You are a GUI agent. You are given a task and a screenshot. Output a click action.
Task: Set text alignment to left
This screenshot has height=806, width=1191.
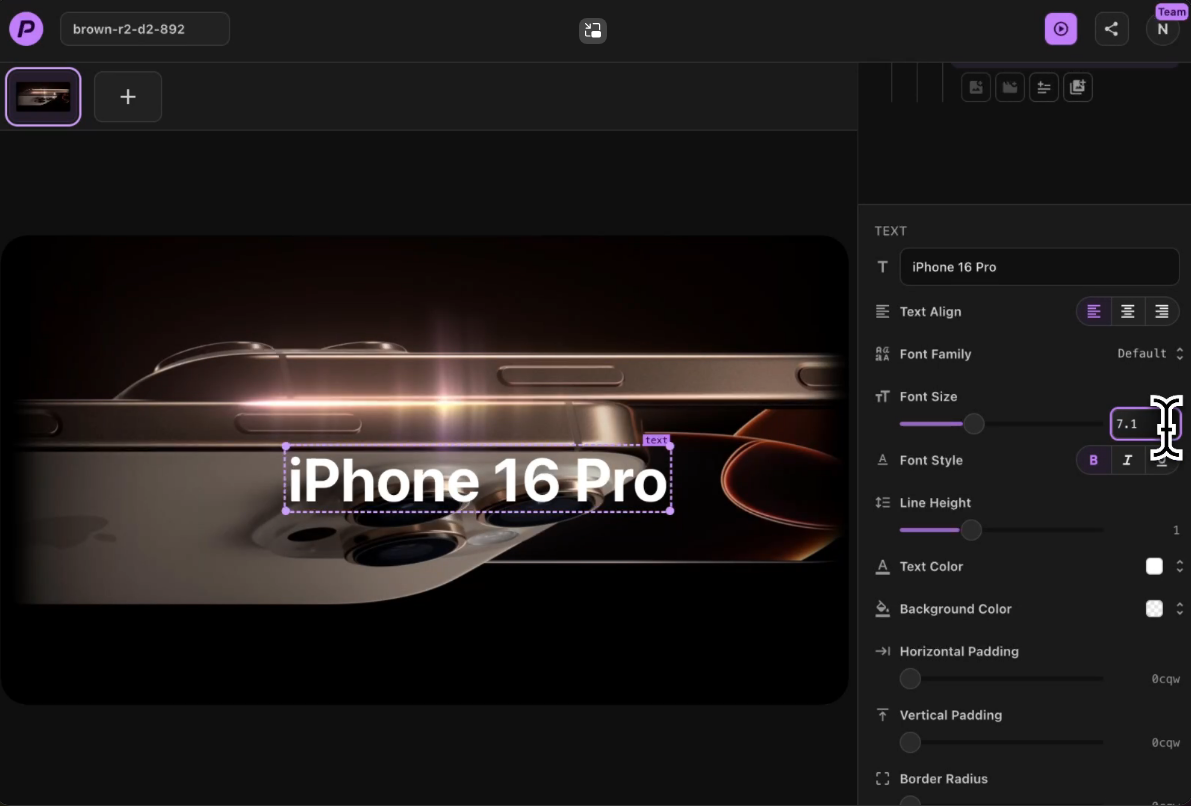pyautogui.click(x=1094, y=311)
